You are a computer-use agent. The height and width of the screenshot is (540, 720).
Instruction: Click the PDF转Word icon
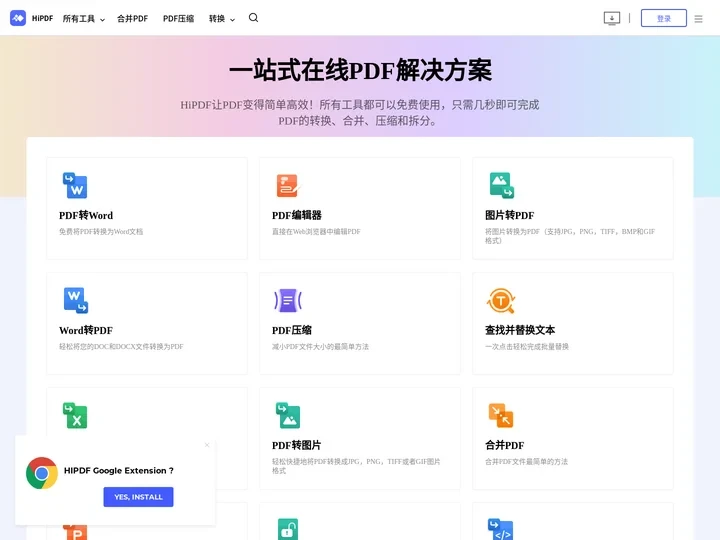point(75,186)
